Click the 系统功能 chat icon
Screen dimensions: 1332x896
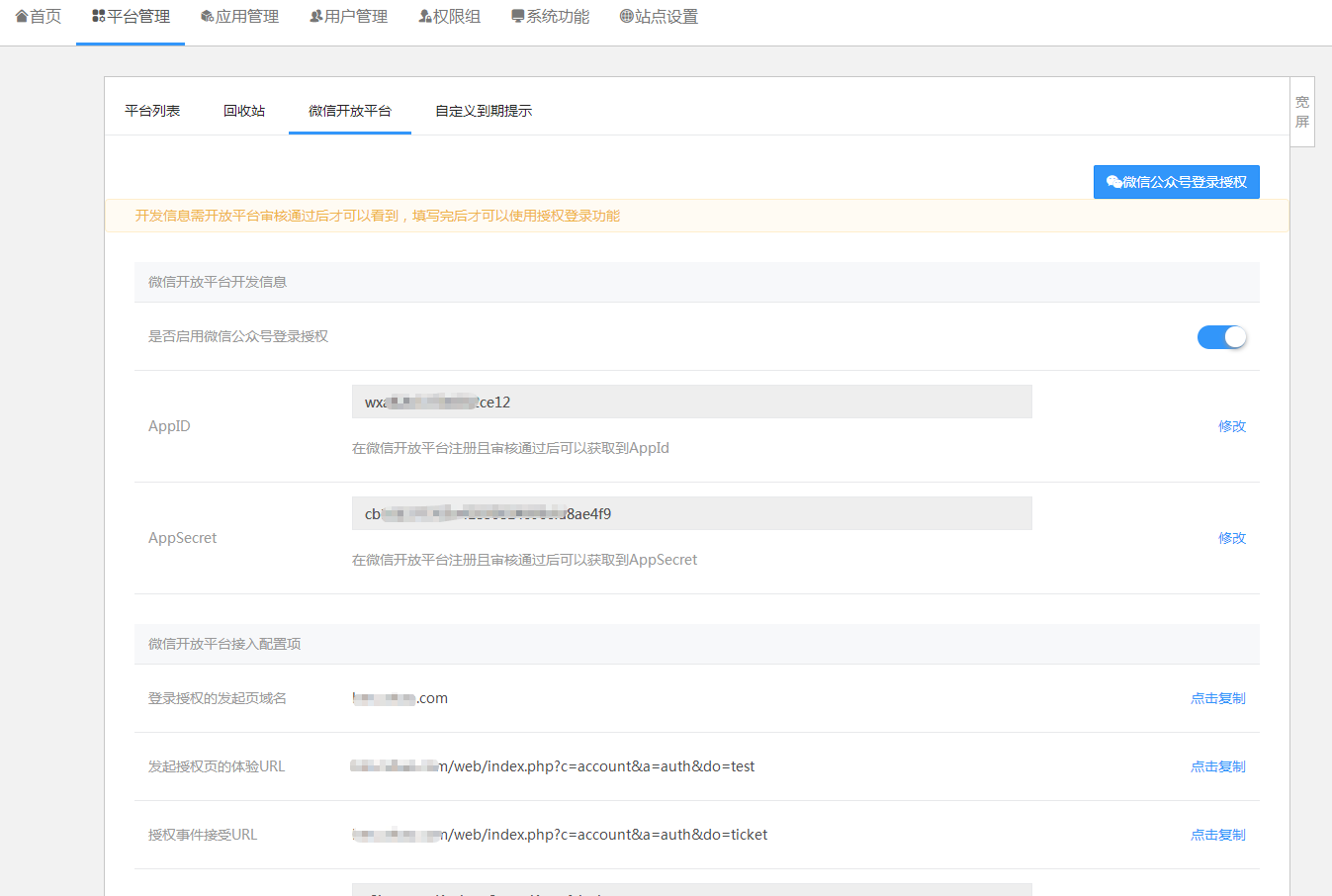(517, 15)
